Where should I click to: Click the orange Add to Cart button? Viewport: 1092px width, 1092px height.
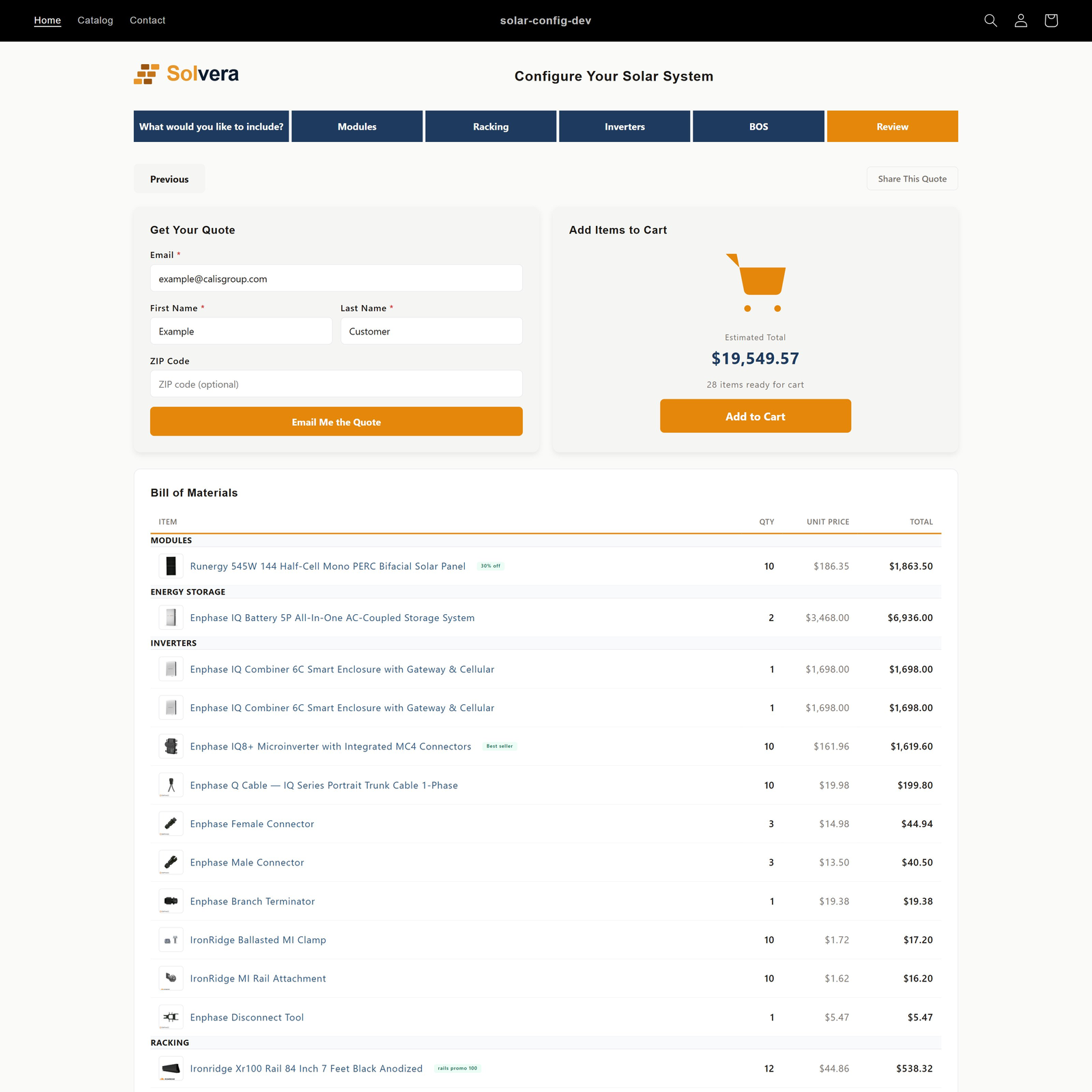pos(756,416)
